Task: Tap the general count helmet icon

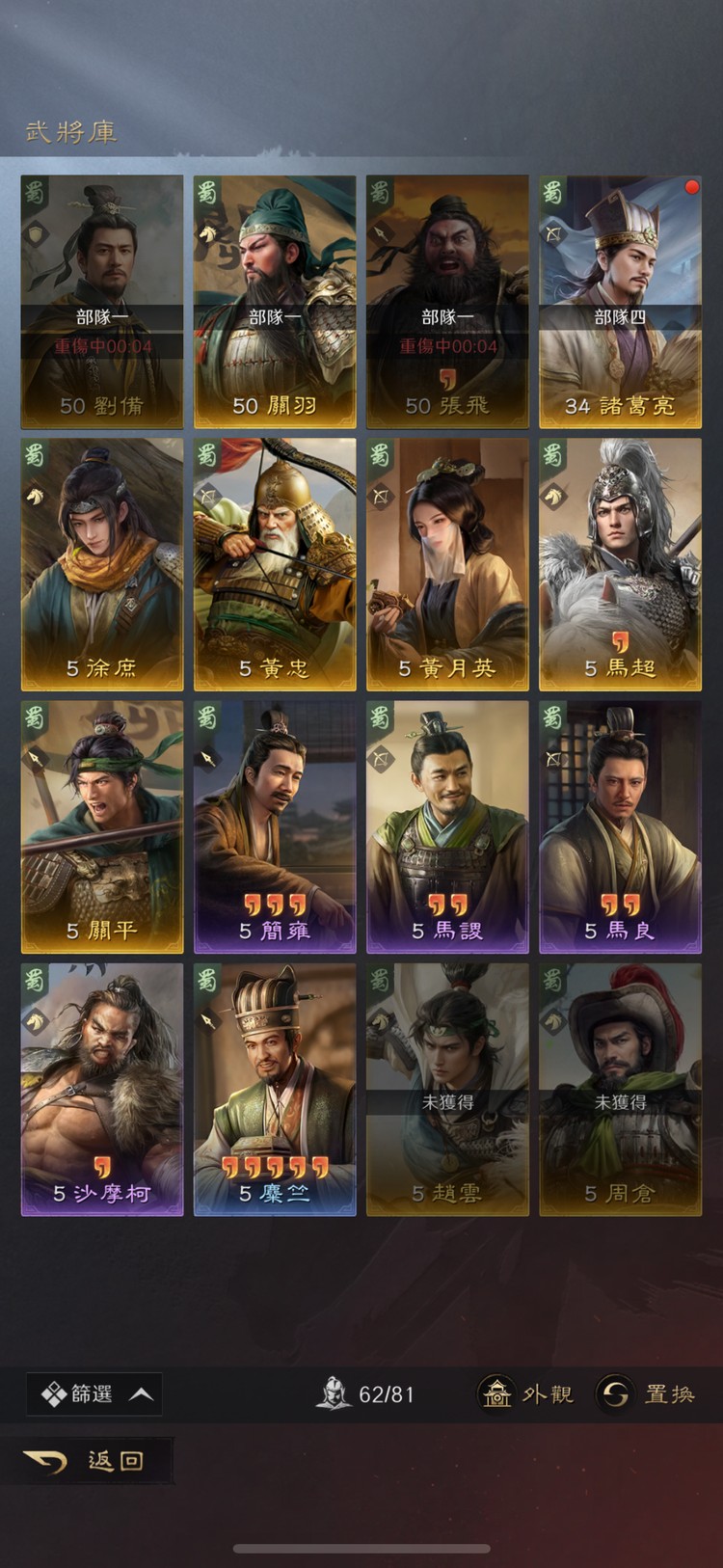Action: [x=335, y=1393]
